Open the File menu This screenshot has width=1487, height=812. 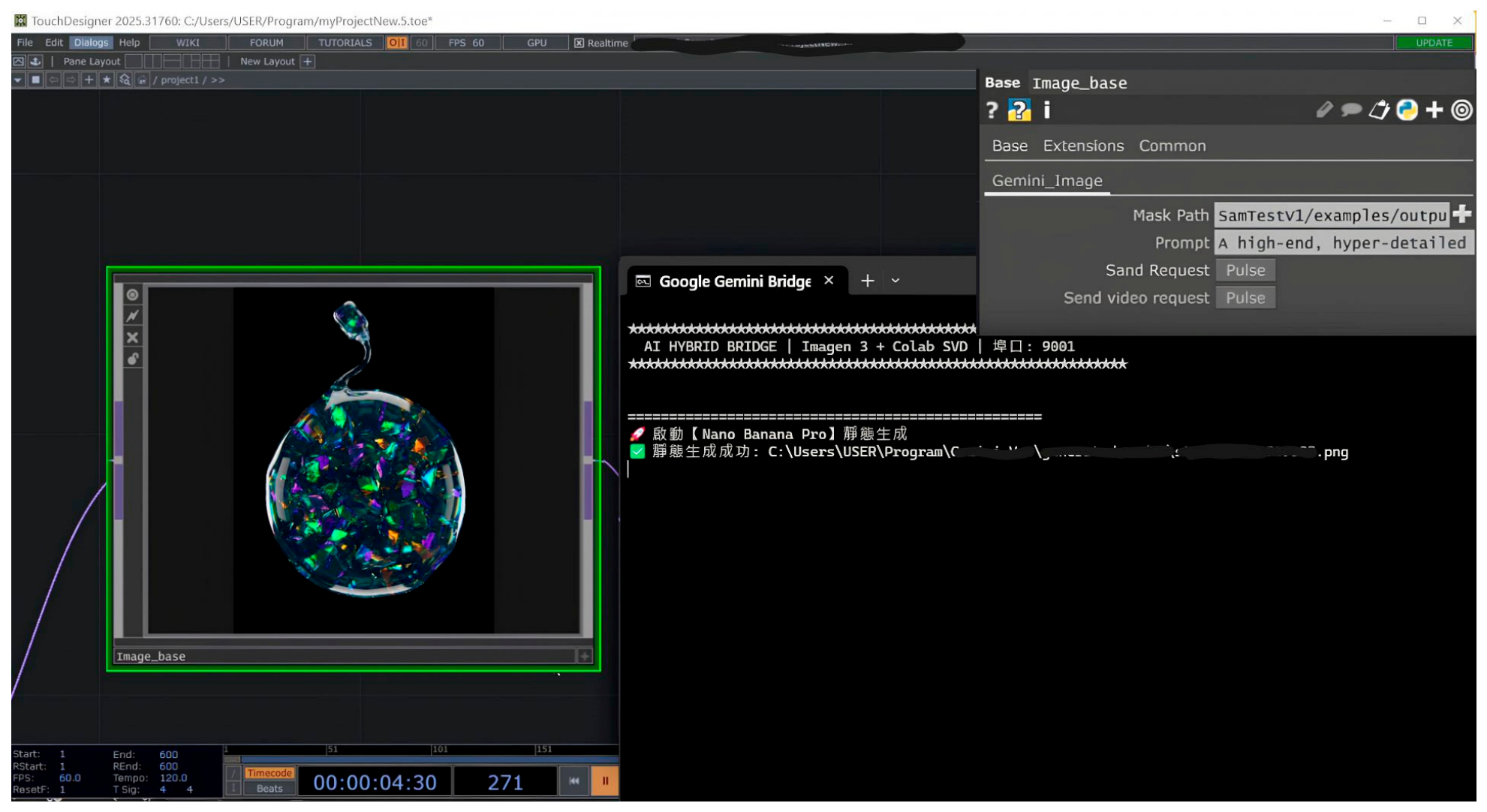coord(25,43)
